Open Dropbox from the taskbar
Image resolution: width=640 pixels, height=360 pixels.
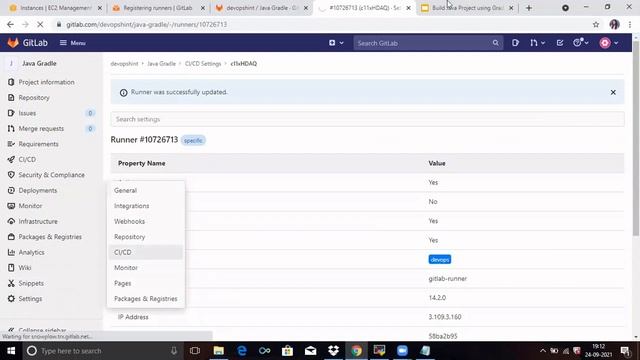click(333, 351)
